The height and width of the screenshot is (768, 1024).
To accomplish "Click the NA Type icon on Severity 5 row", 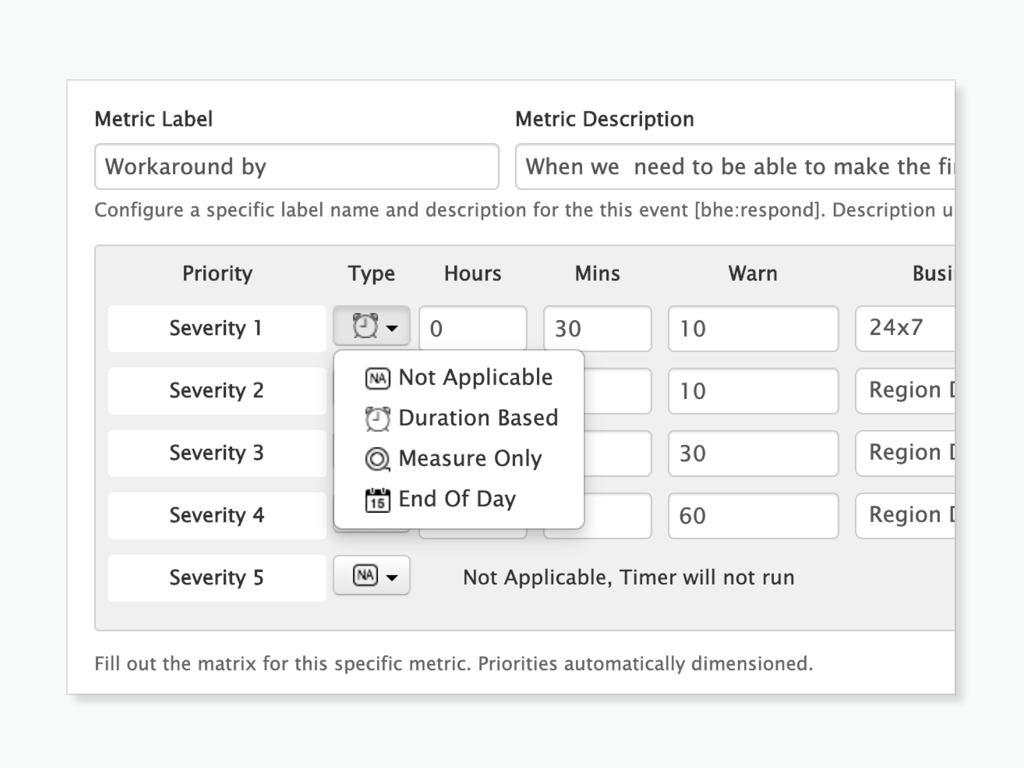I will pos(365,575).
